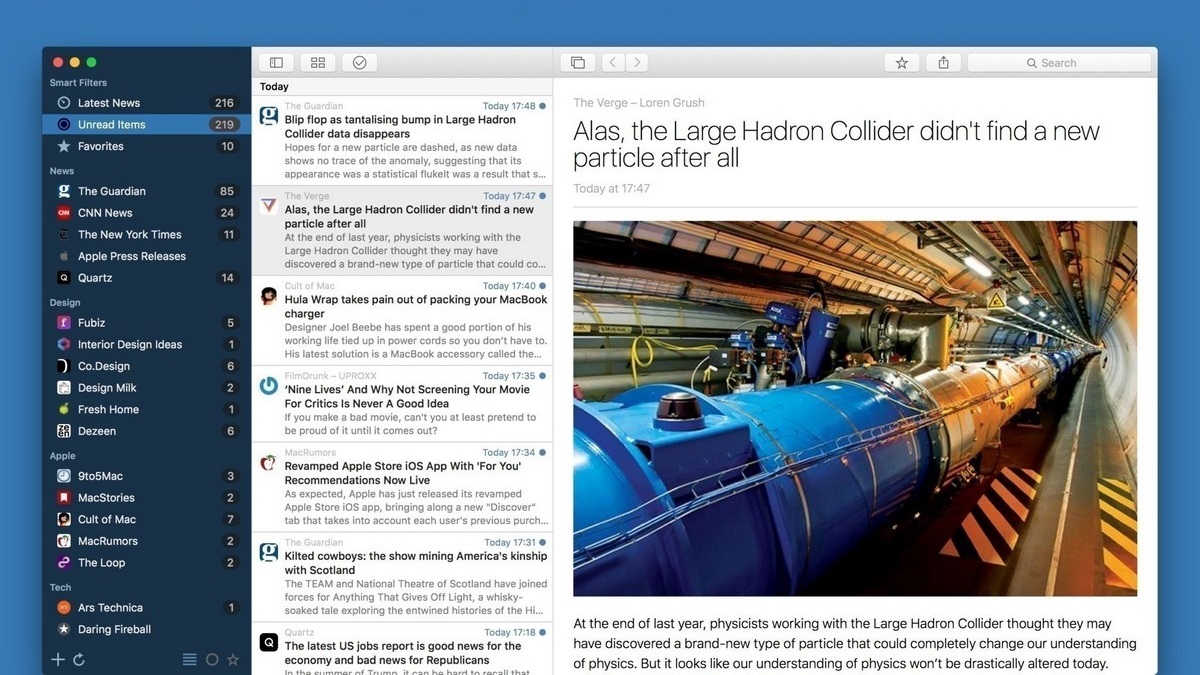1200x675 pixels.
Task: Open the article in browser window icon
Action: click(x=578, y=63)
